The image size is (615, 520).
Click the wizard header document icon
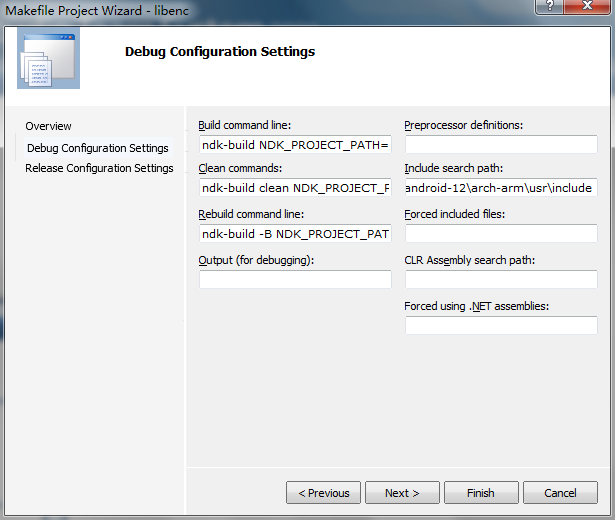point(46,60)
